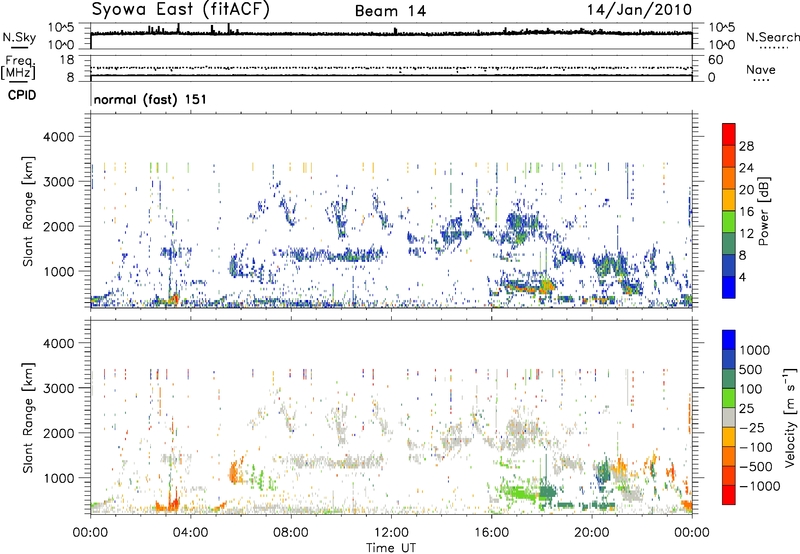Click the '16:00' time axis tick label

point(491,533)
